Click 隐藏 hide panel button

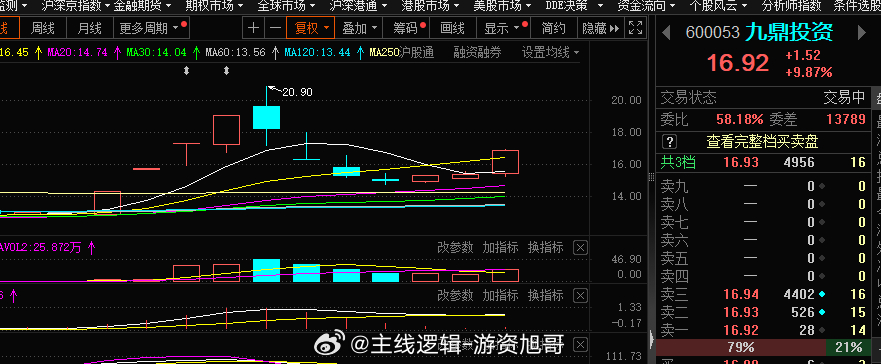[601, 28]
